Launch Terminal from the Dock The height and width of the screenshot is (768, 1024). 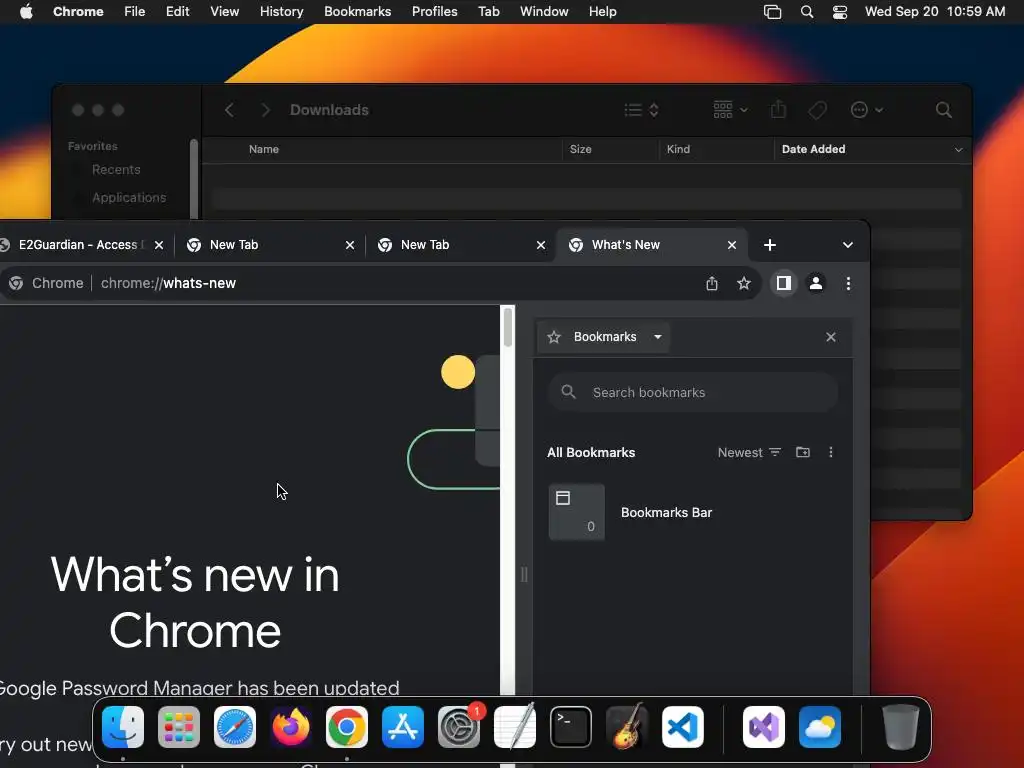(571, 727)
